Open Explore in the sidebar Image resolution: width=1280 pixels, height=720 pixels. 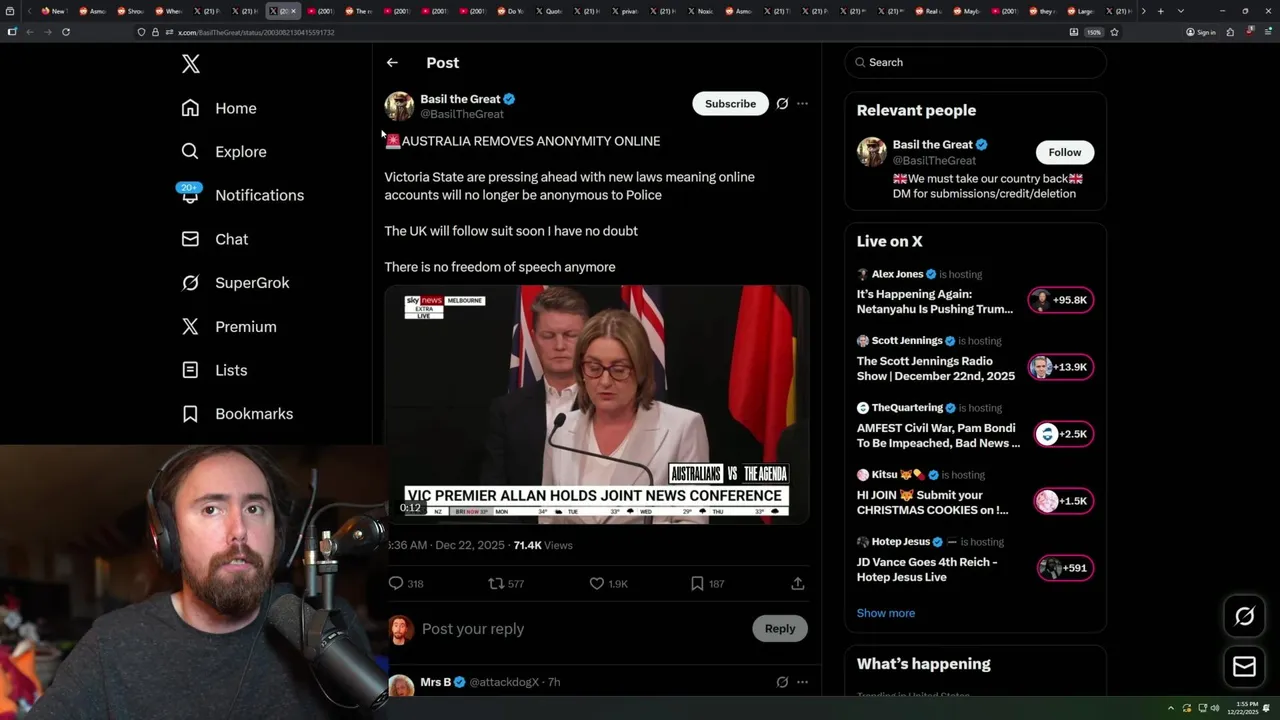[x=224, y=152]
